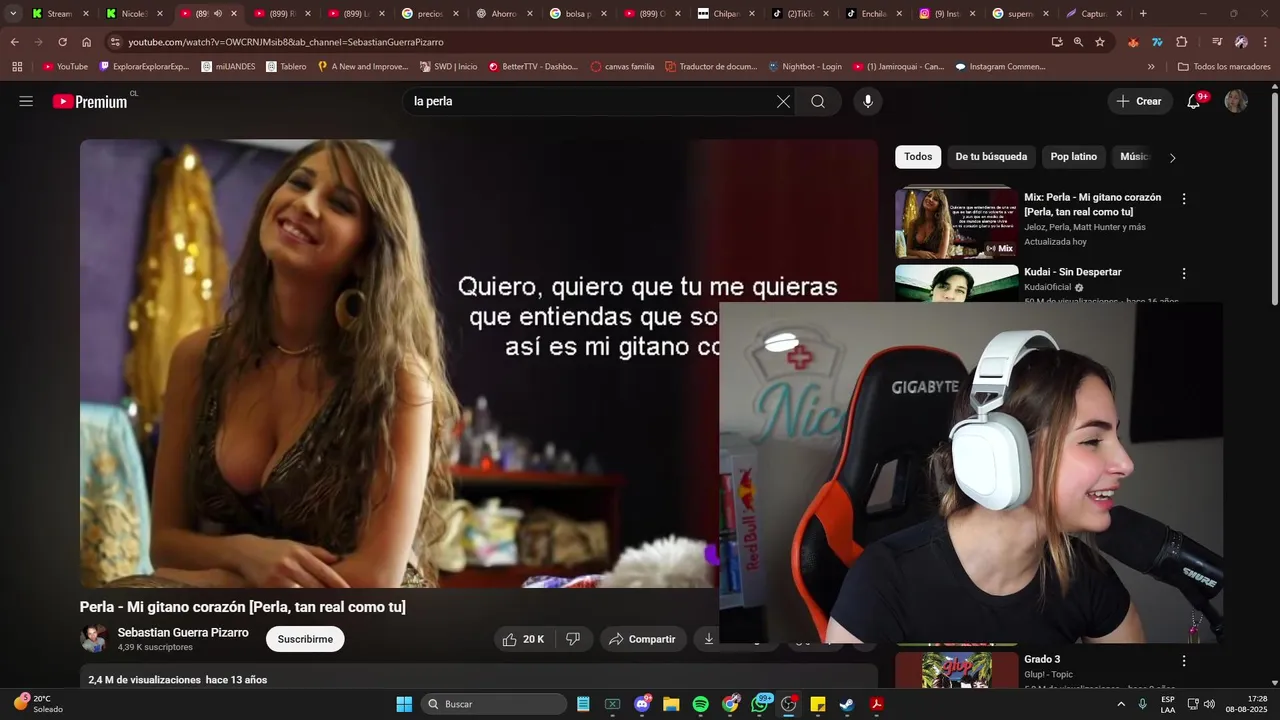Click the Chrome address bar URL
Screen dimensions: 1280x720
tap(286, 42)
